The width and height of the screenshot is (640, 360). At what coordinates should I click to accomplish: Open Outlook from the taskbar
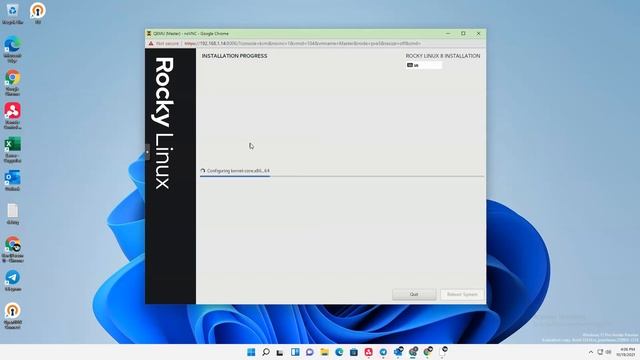(398, 352)
